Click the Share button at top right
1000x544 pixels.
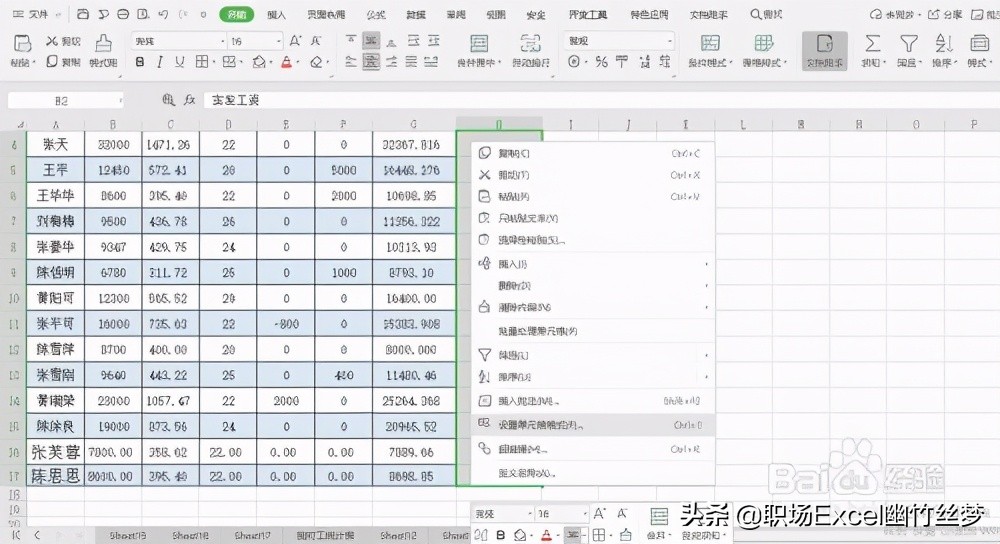(945, 14)
